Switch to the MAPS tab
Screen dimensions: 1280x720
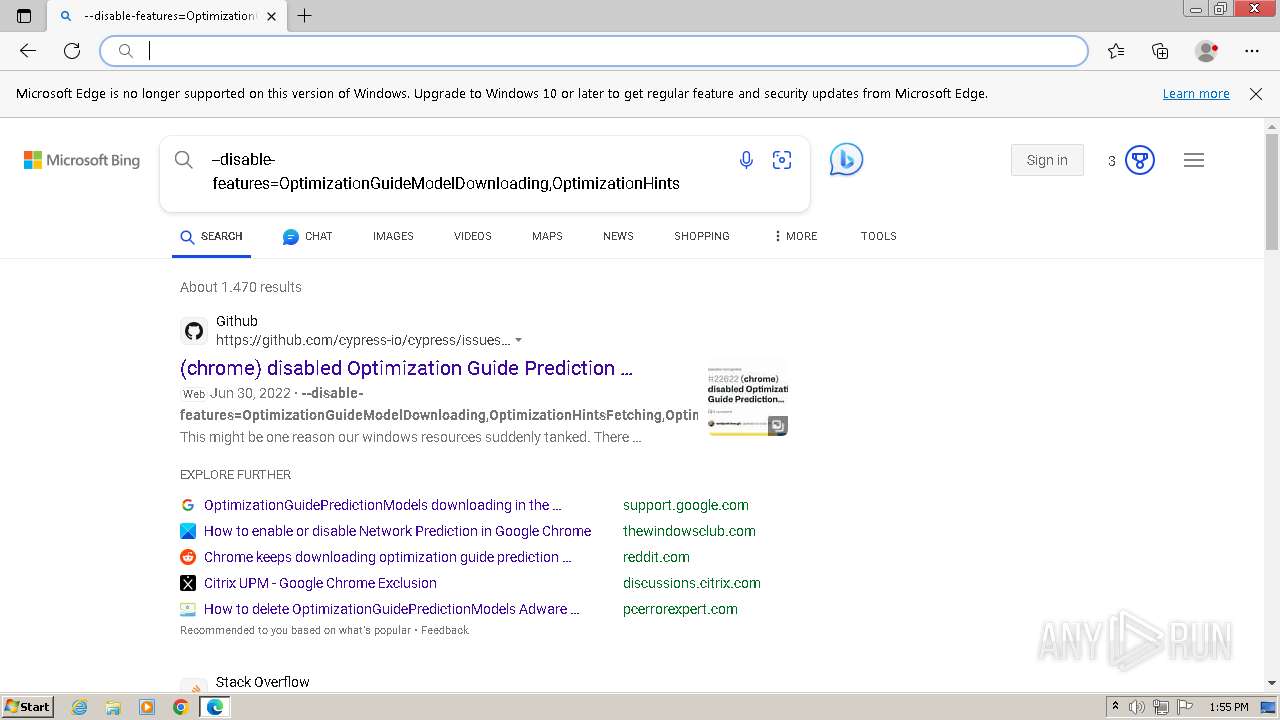pos(547,236)
